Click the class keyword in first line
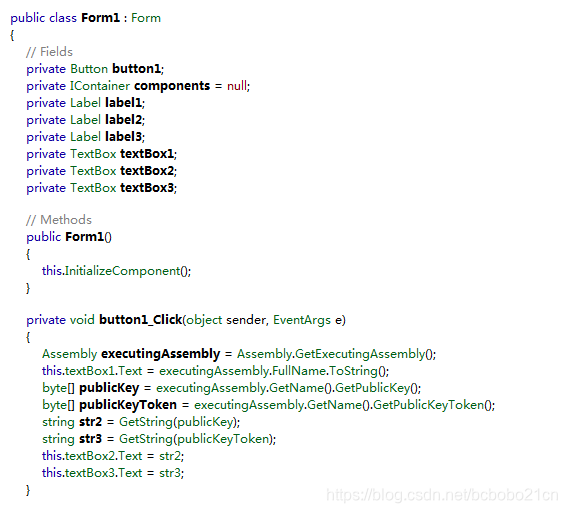The image size is (567, 513). tap(63, 18)
